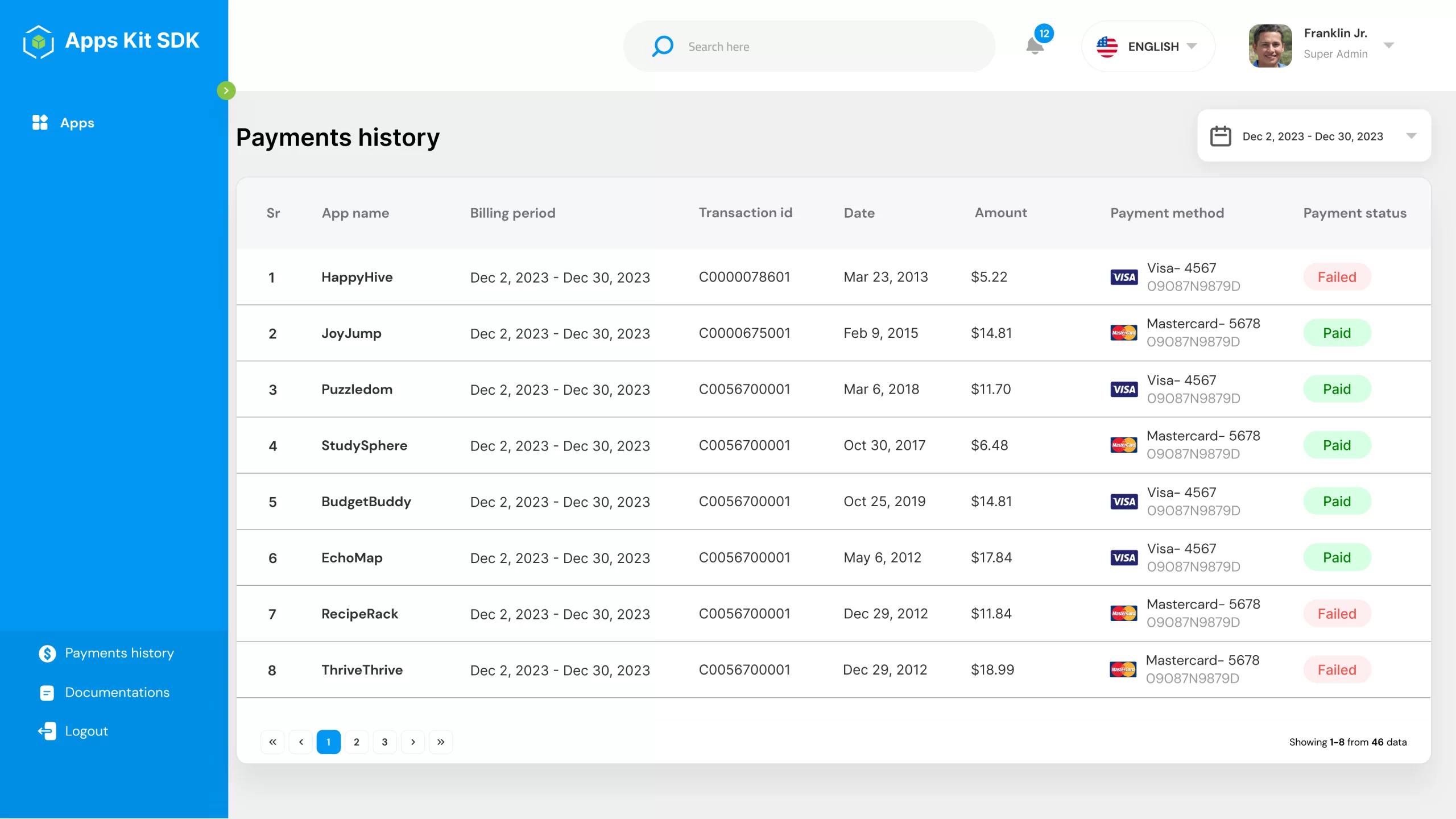
Task: Select the ThriveThrive app name
Action: (x=362, y=670)
